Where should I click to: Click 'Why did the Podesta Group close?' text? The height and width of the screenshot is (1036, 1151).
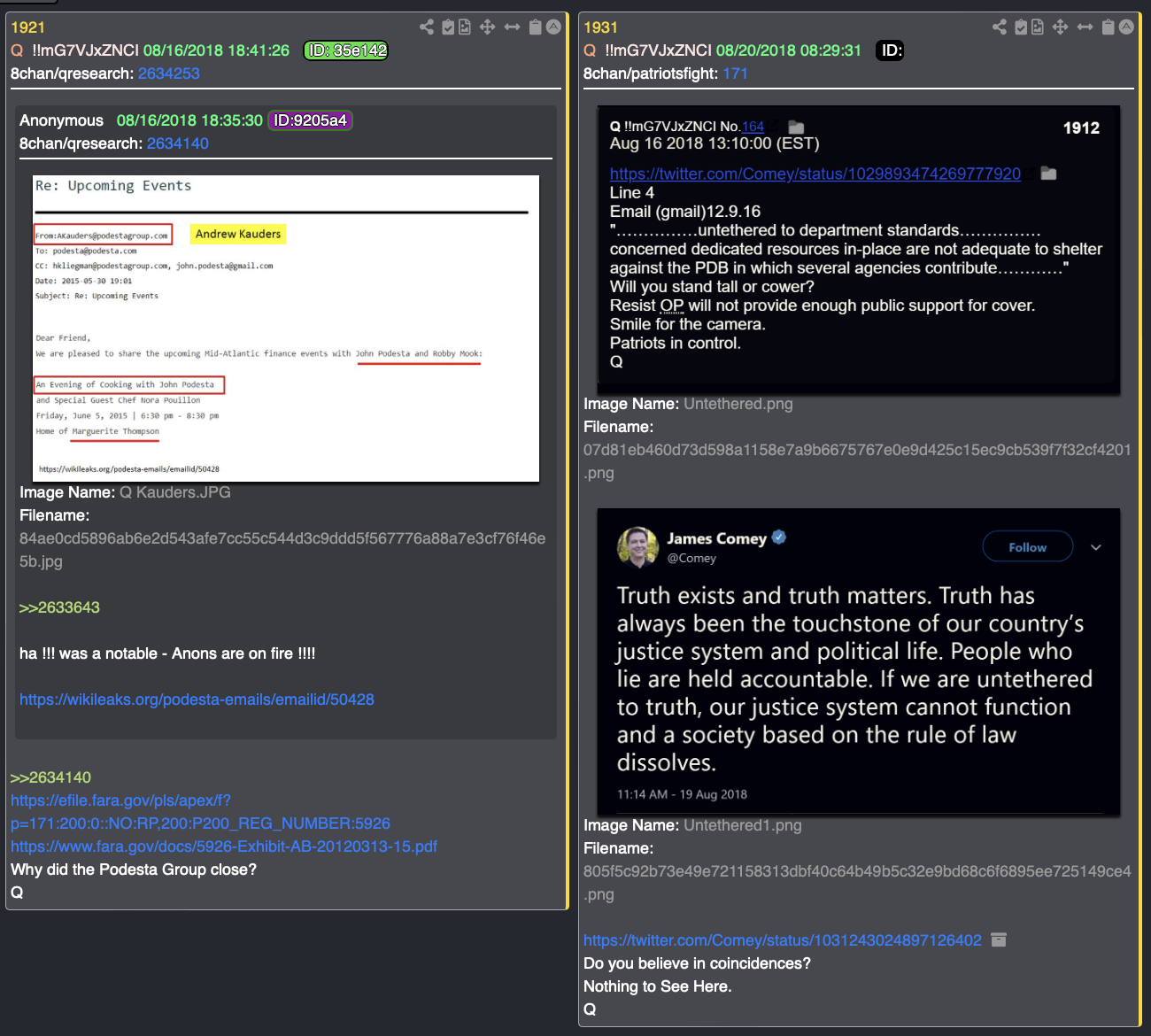134,870
